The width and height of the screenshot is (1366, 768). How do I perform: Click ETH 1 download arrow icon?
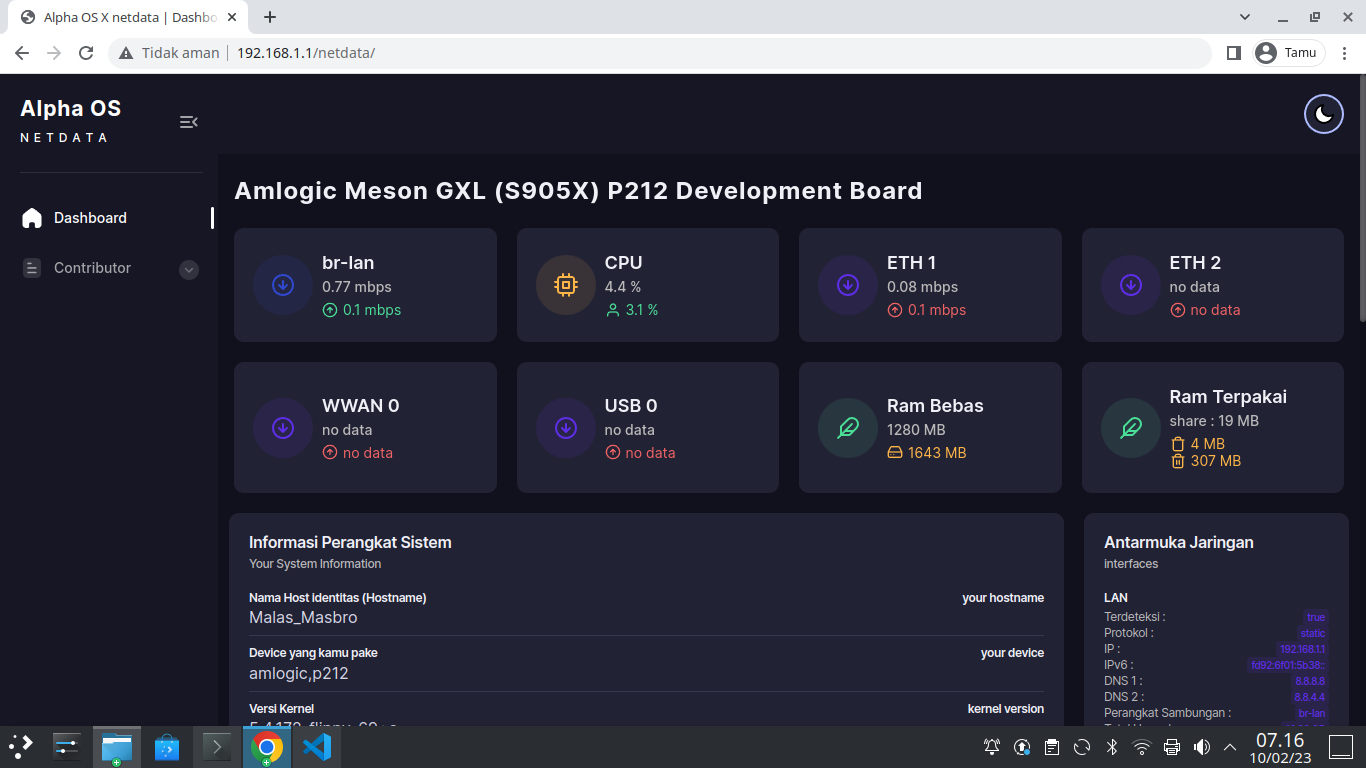[x=848, y=285]
